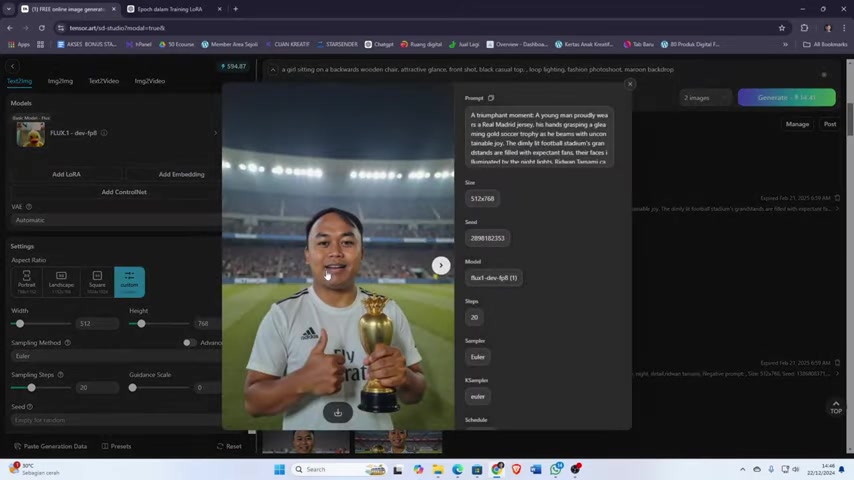Switch to the Img2Img tab
Viewport: 854px width, 480px height.
[60, 81]
